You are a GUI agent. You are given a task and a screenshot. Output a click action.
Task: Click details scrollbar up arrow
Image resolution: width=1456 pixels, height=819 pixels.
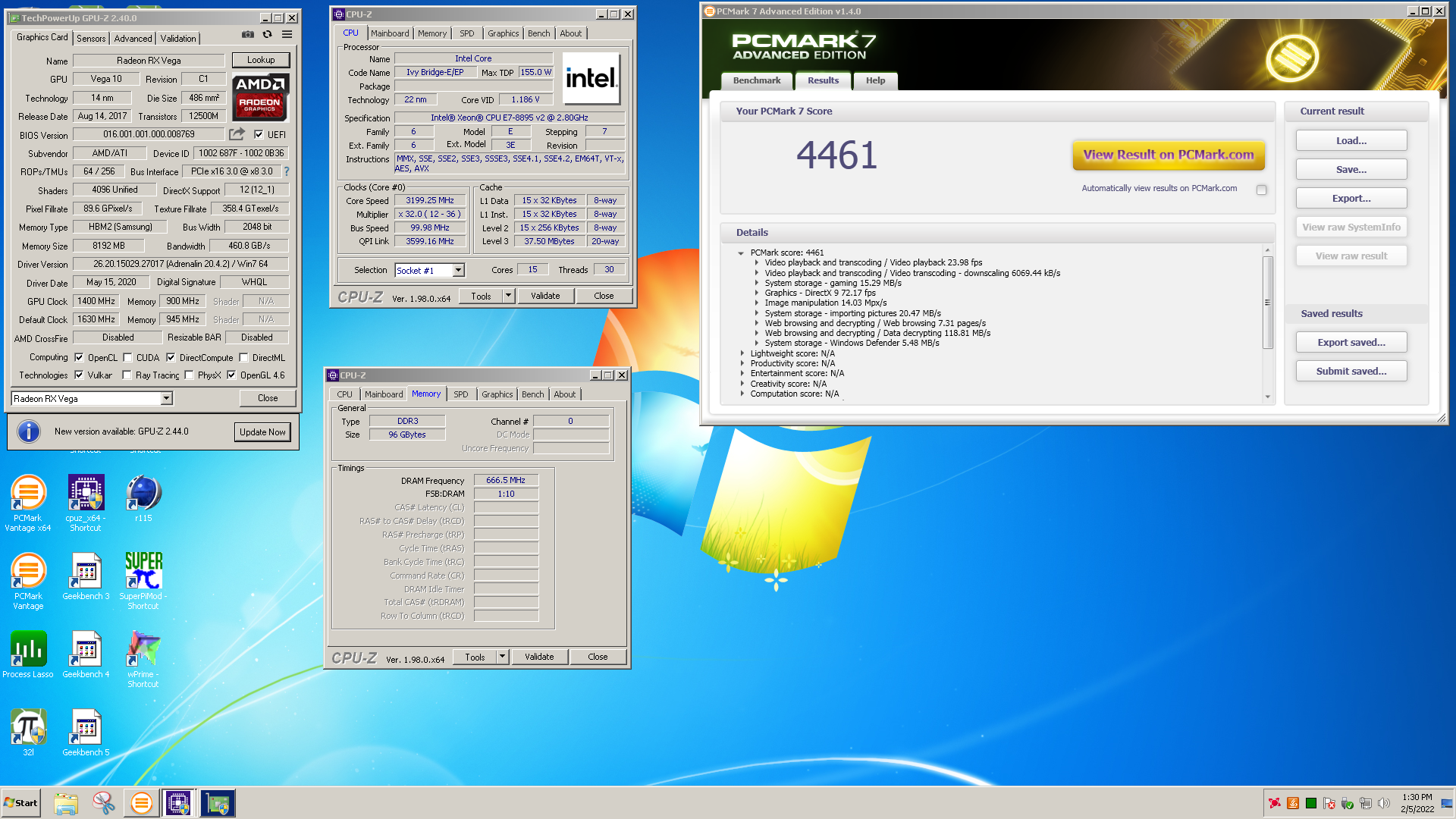pos(1267,250)
